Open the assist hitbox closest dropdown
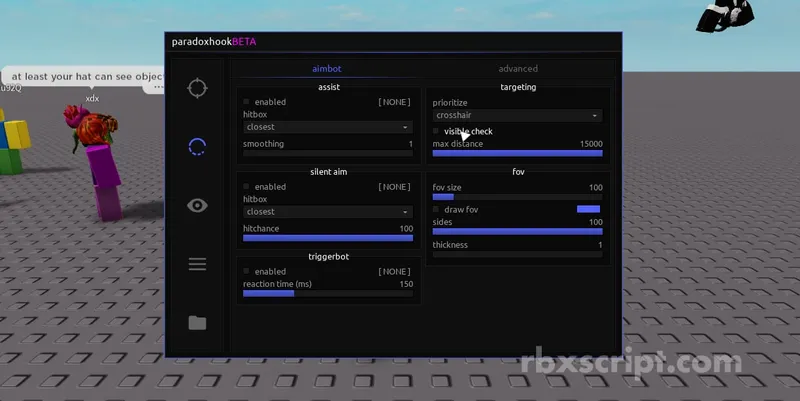Viewport: 800px width, 401px height. [328, 127]
